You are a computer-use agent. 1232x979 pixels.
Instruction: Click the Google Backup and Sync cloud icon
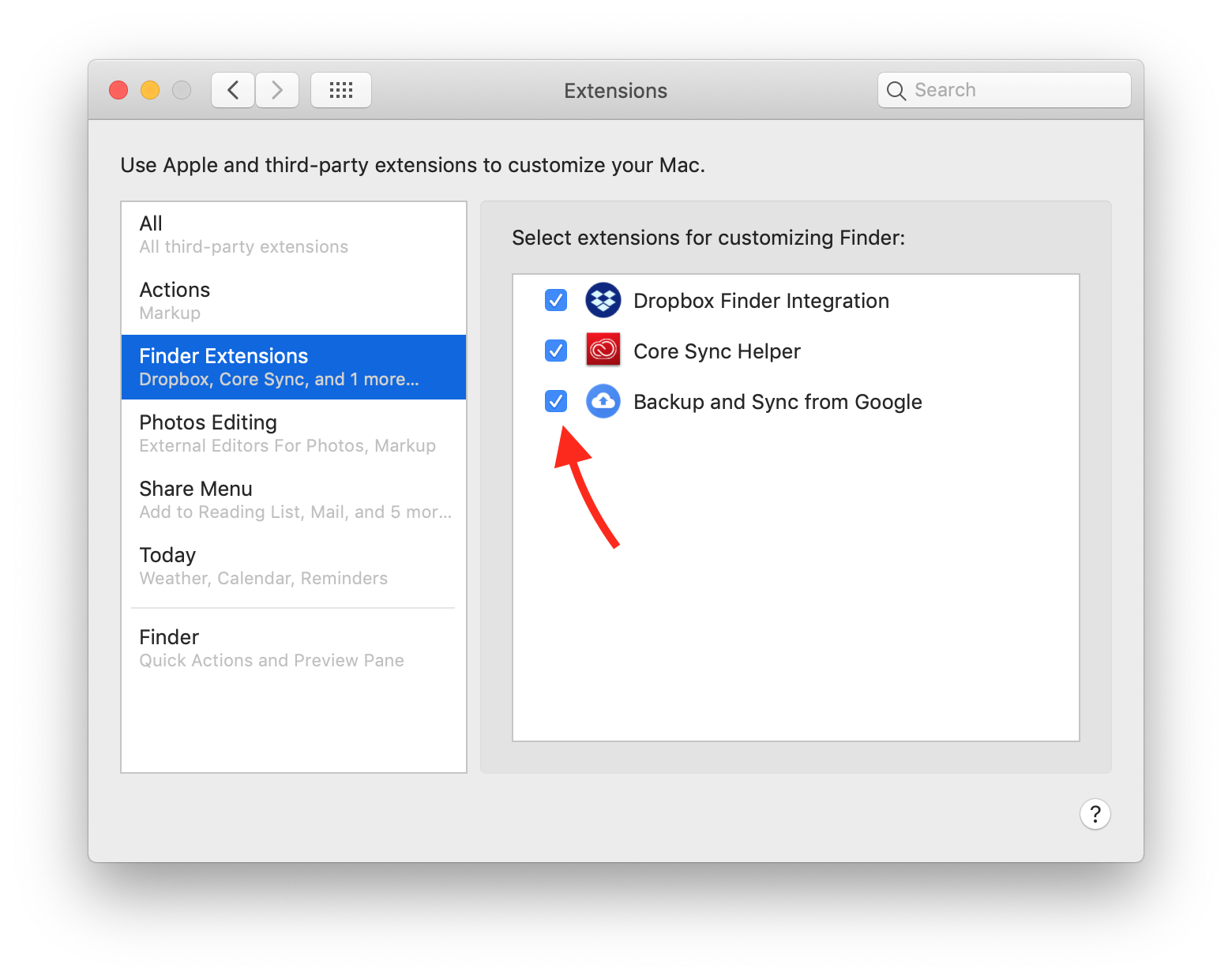pos(603,401)
